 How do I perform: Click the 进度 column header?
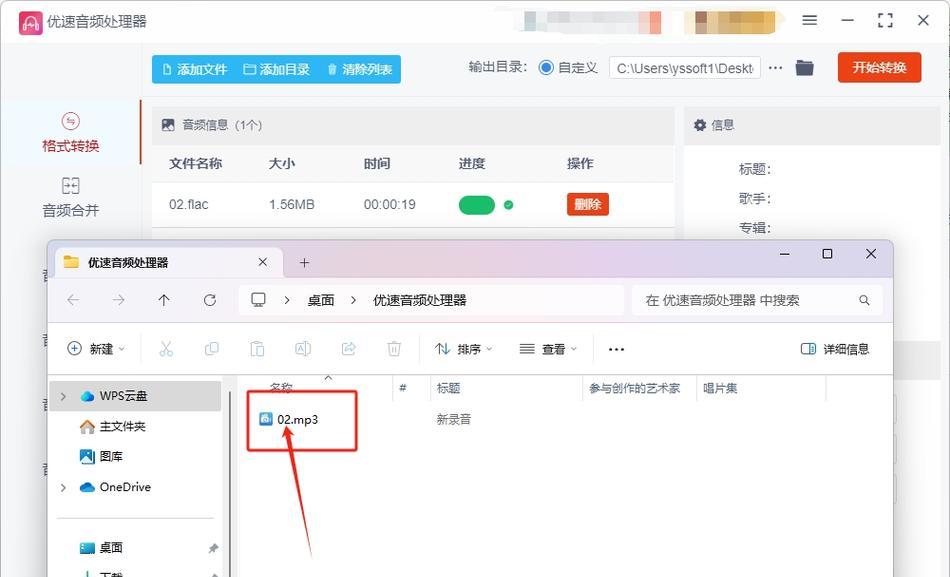(x=471, y=163)
